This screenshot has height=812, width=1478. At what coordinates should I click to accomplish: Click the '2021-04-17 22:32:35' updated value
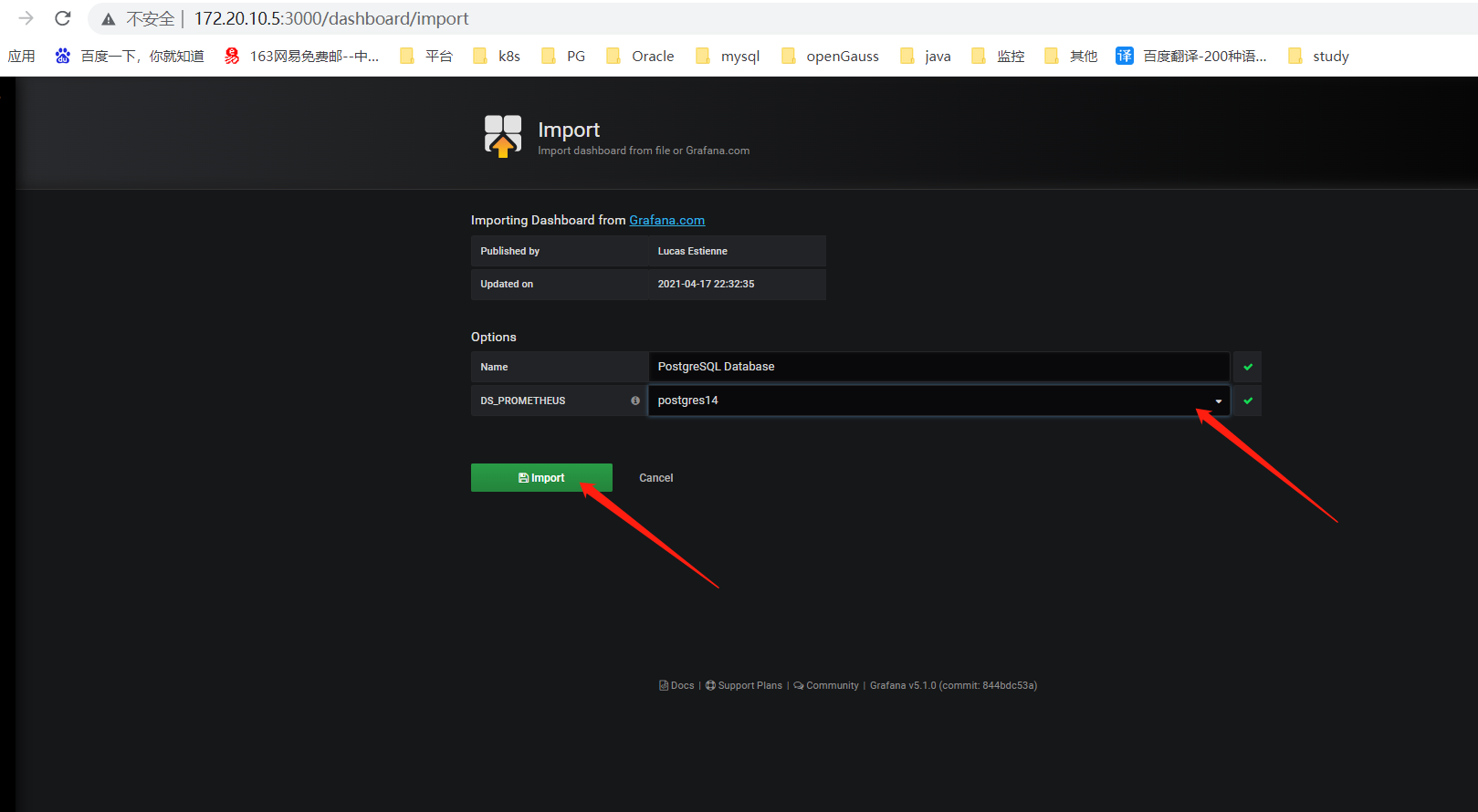(706, 284)
